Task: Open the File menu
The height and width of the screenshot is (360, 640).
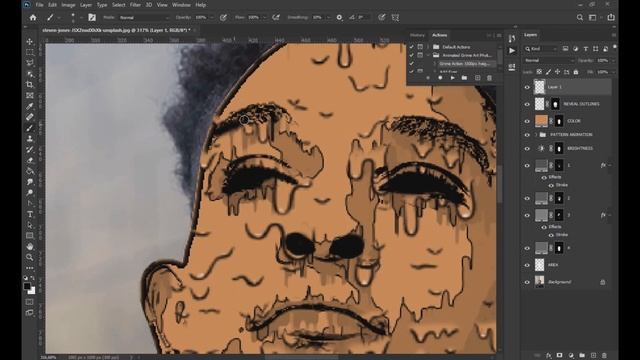Action: 40,5
